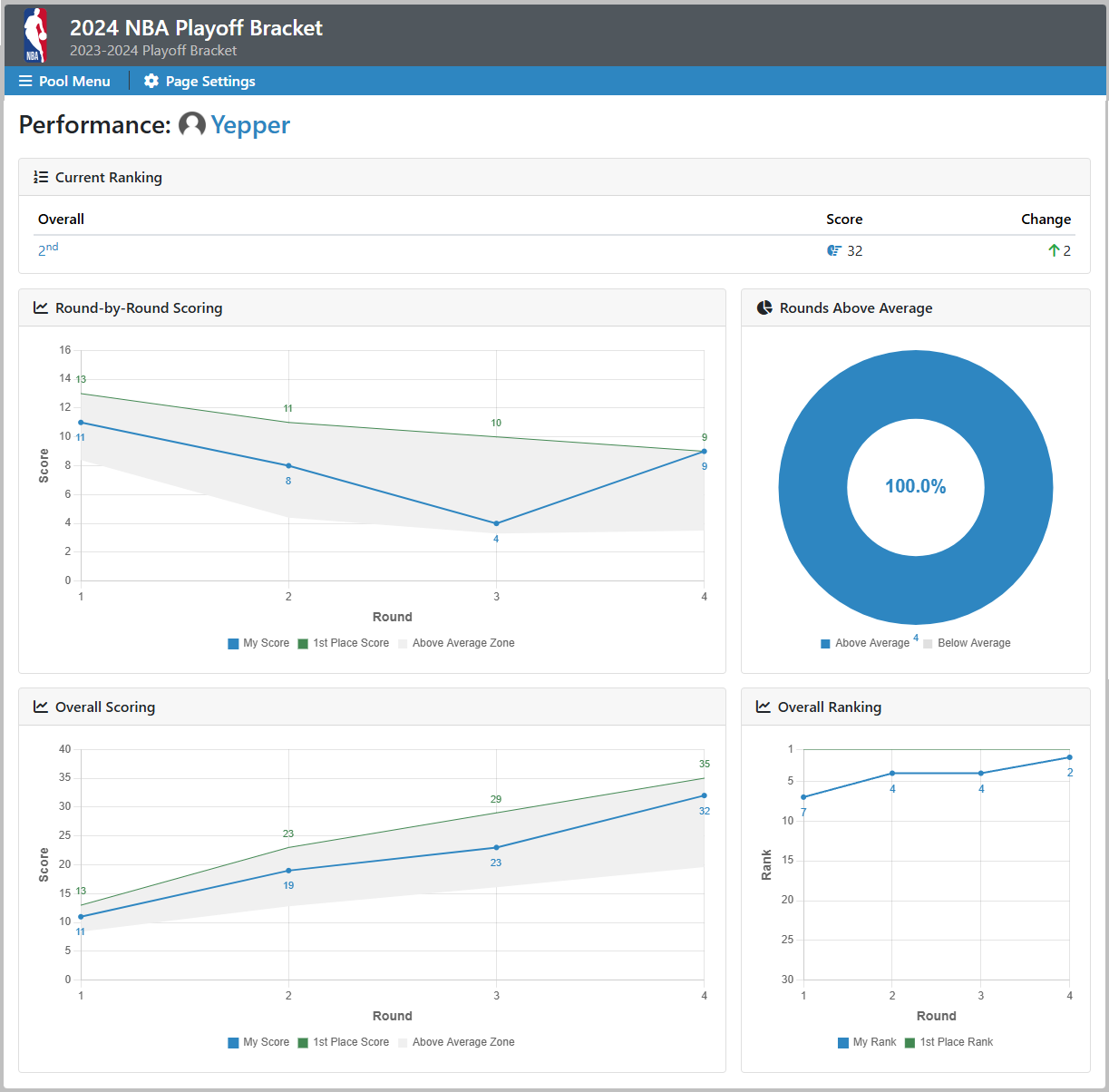Click round 3 point valued 4 in Round-by-Round chart
This screenshot has height=1092, width=1109.
[496, 523]
